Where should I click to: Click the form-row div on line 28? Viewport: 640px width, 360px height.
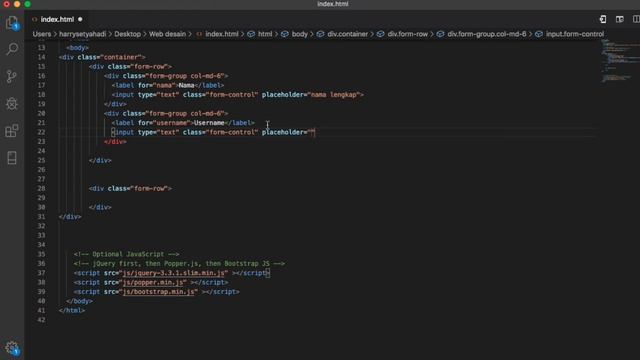(x=130, y=189)
